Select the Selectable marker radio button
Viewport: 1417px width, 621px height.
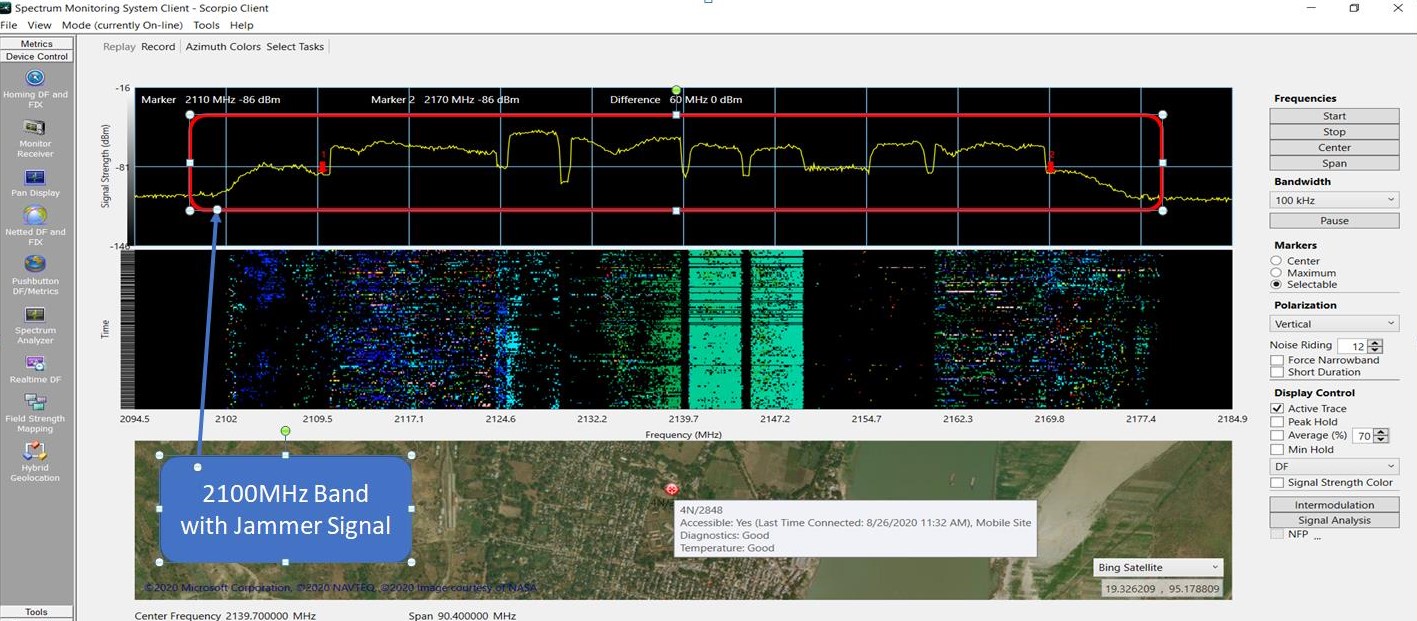[1276, 285]
